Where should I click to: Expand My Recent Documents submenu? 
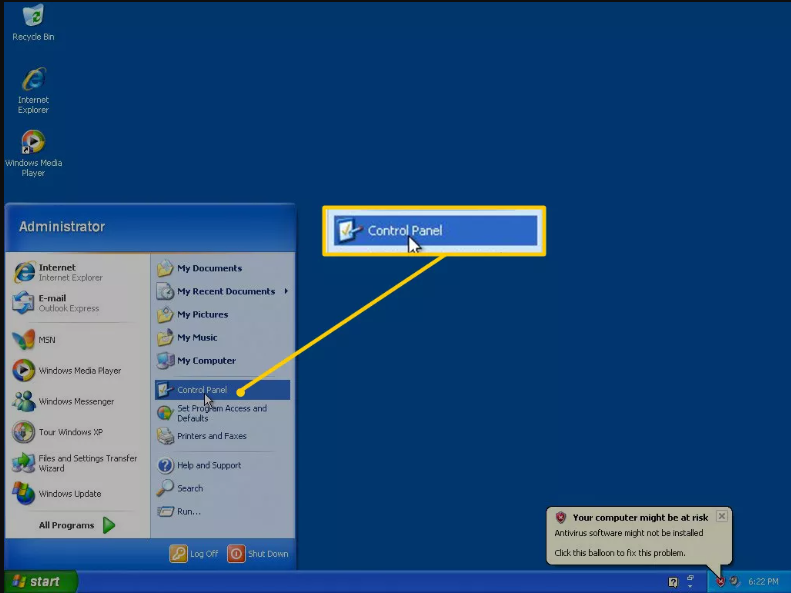[x=222, y=291]
